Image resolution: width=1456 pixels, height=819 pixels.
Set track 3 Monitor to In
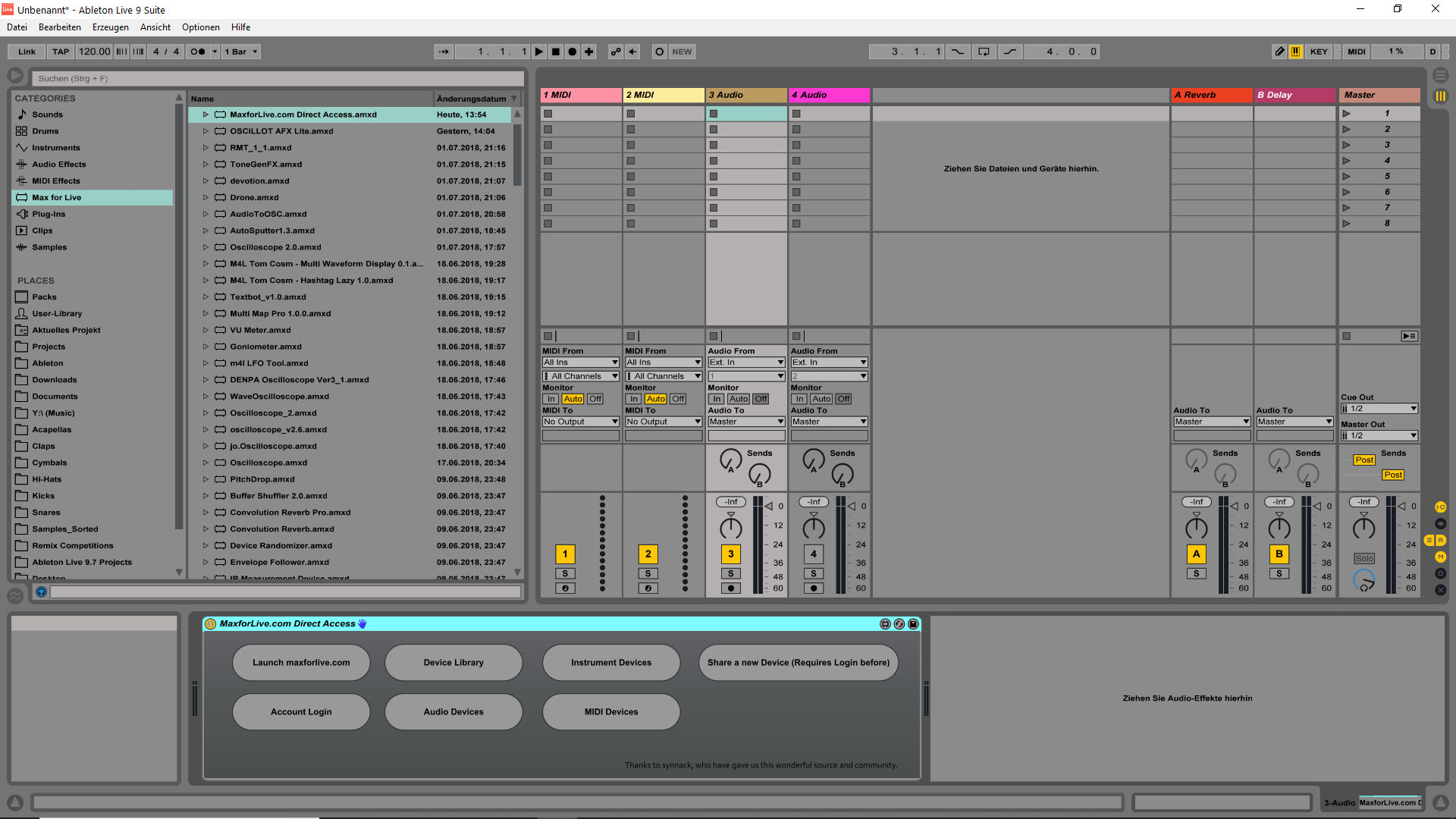(717, 399)
